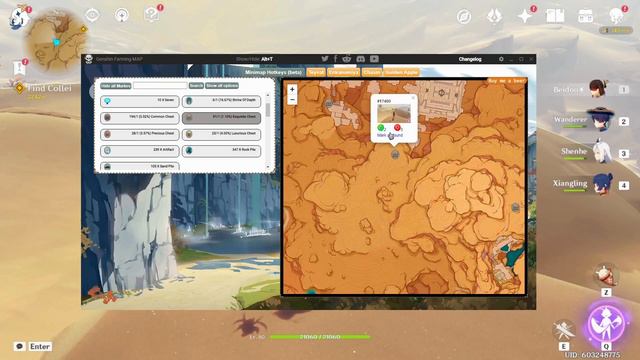This screenshot has width=640, height=360.
Task: Toggle the Rock Pile marker filter
Action: 221,151
